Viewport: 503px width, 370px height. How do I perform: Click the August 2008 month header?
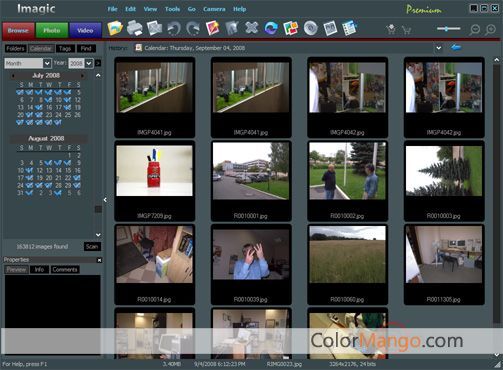pos(46,138)
